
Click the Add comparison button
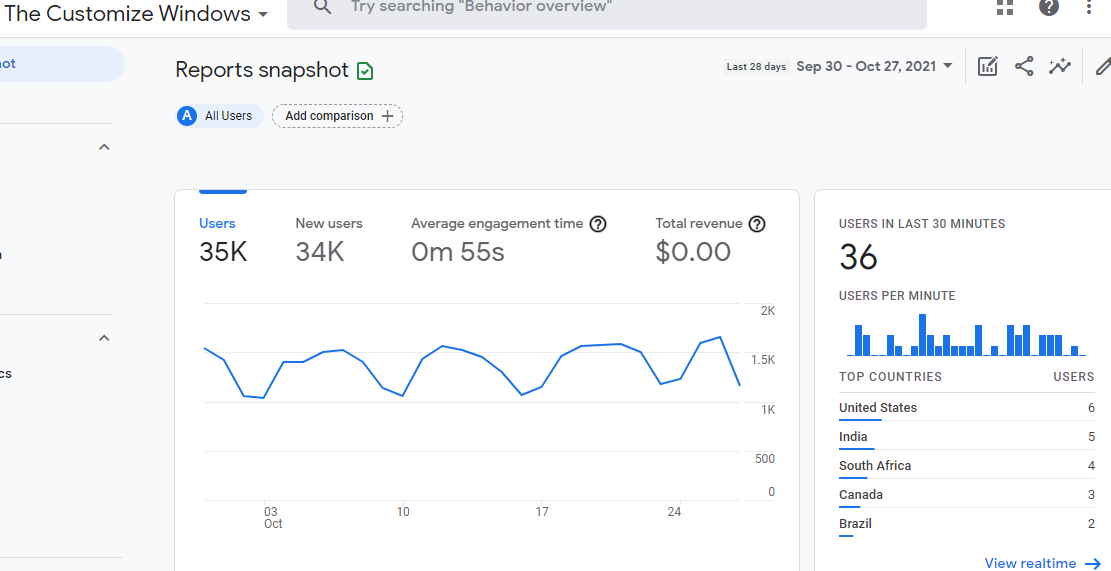[x=337, y=116]
